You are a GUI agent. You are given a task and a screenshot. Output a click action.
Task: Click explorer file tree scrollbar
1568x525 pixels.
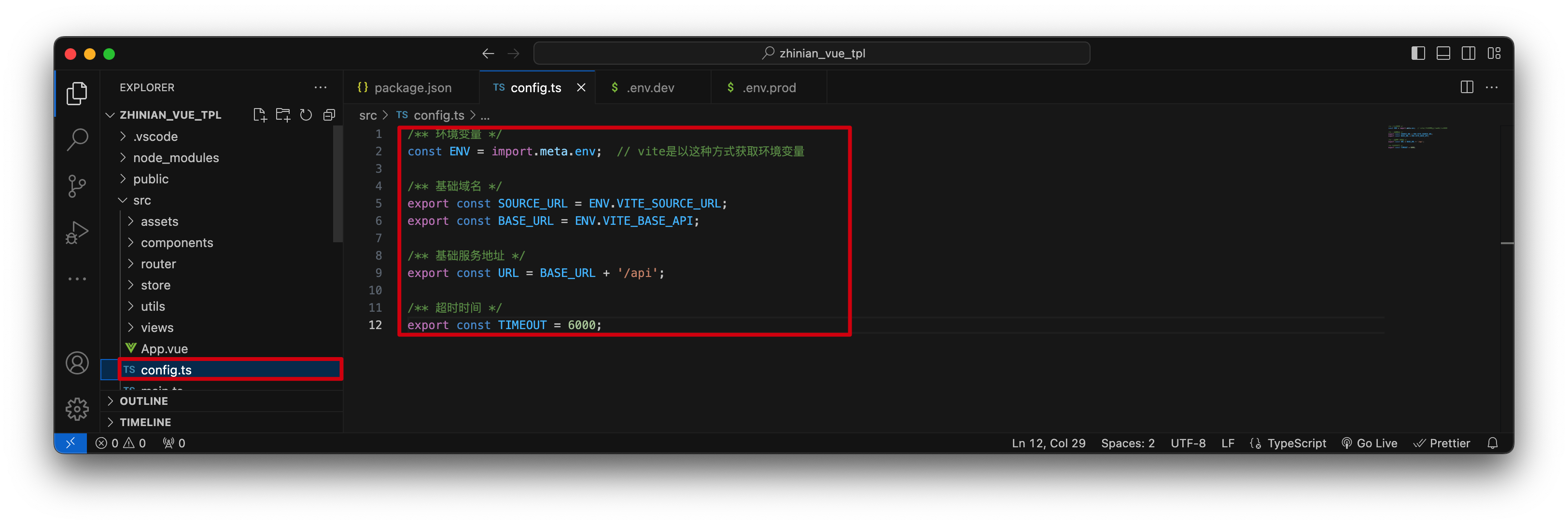[x=338, y=185]
